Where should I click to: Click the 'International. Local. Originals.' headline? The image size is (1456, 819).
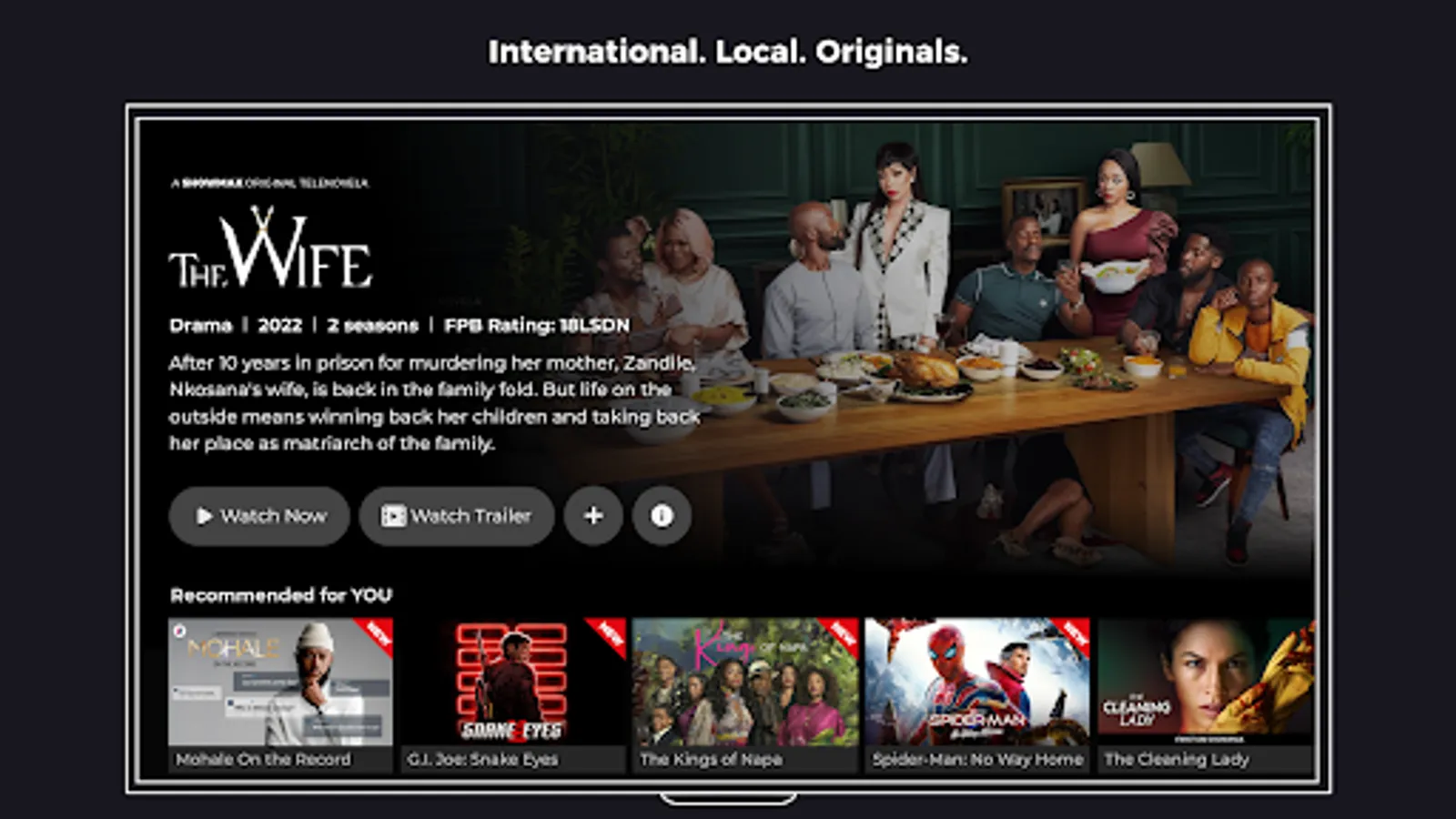pyautogui.click(x=728, y=52)
